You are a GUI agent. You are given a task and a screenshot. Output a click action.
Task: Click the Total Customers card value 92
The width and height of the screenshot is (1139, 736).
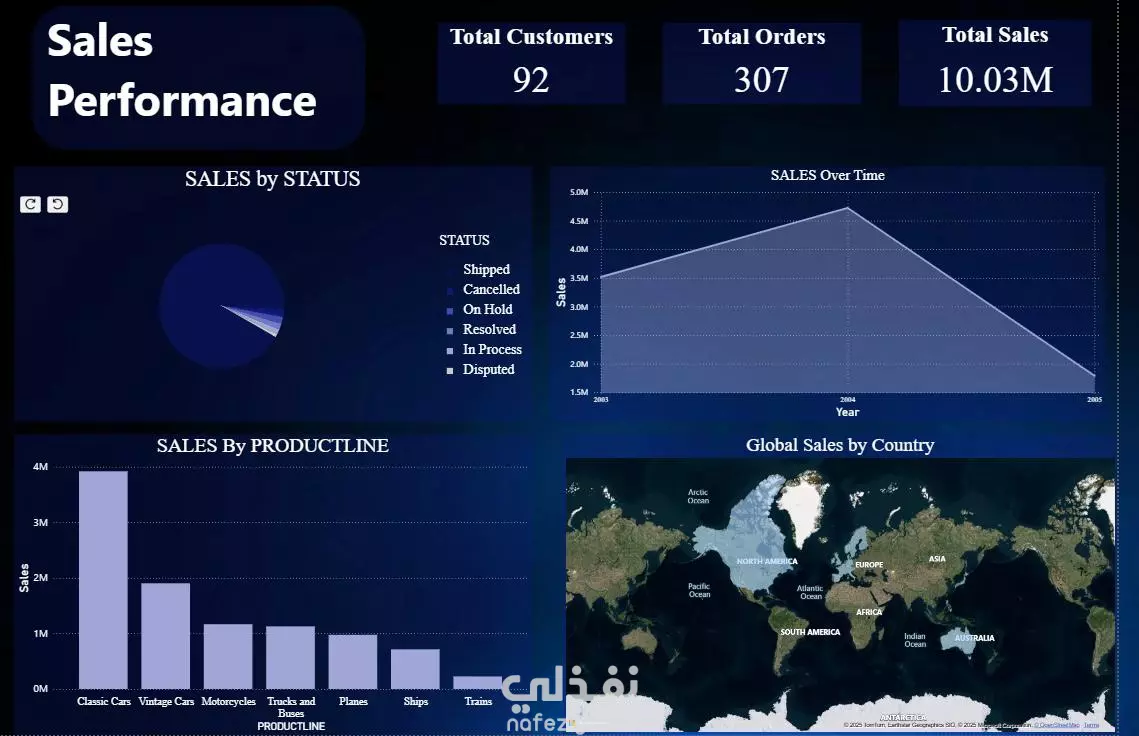pyautogui.click(x=531, y=80)
